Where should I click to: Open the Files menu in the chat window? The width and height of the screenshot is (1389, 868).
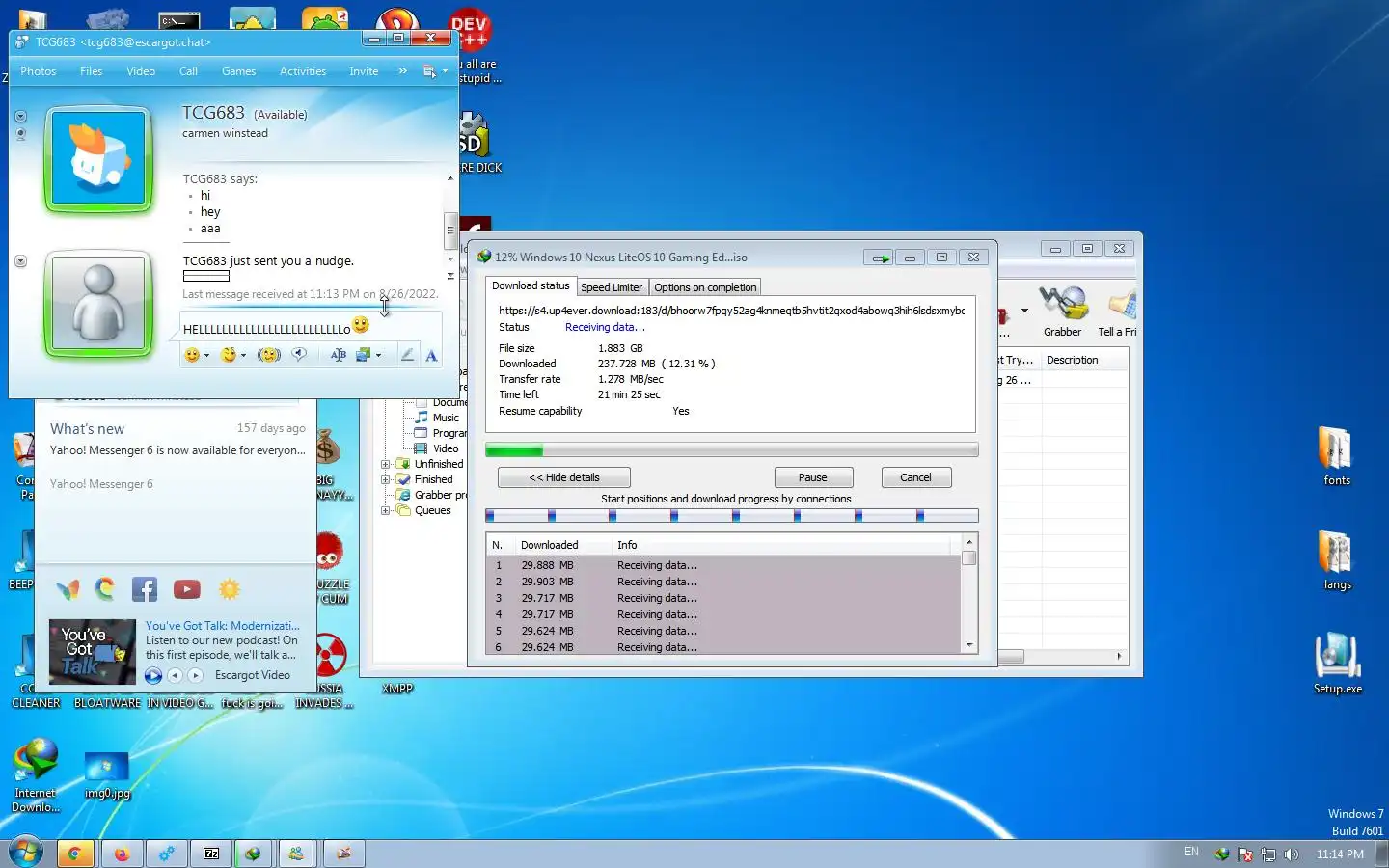click(92, 71)
